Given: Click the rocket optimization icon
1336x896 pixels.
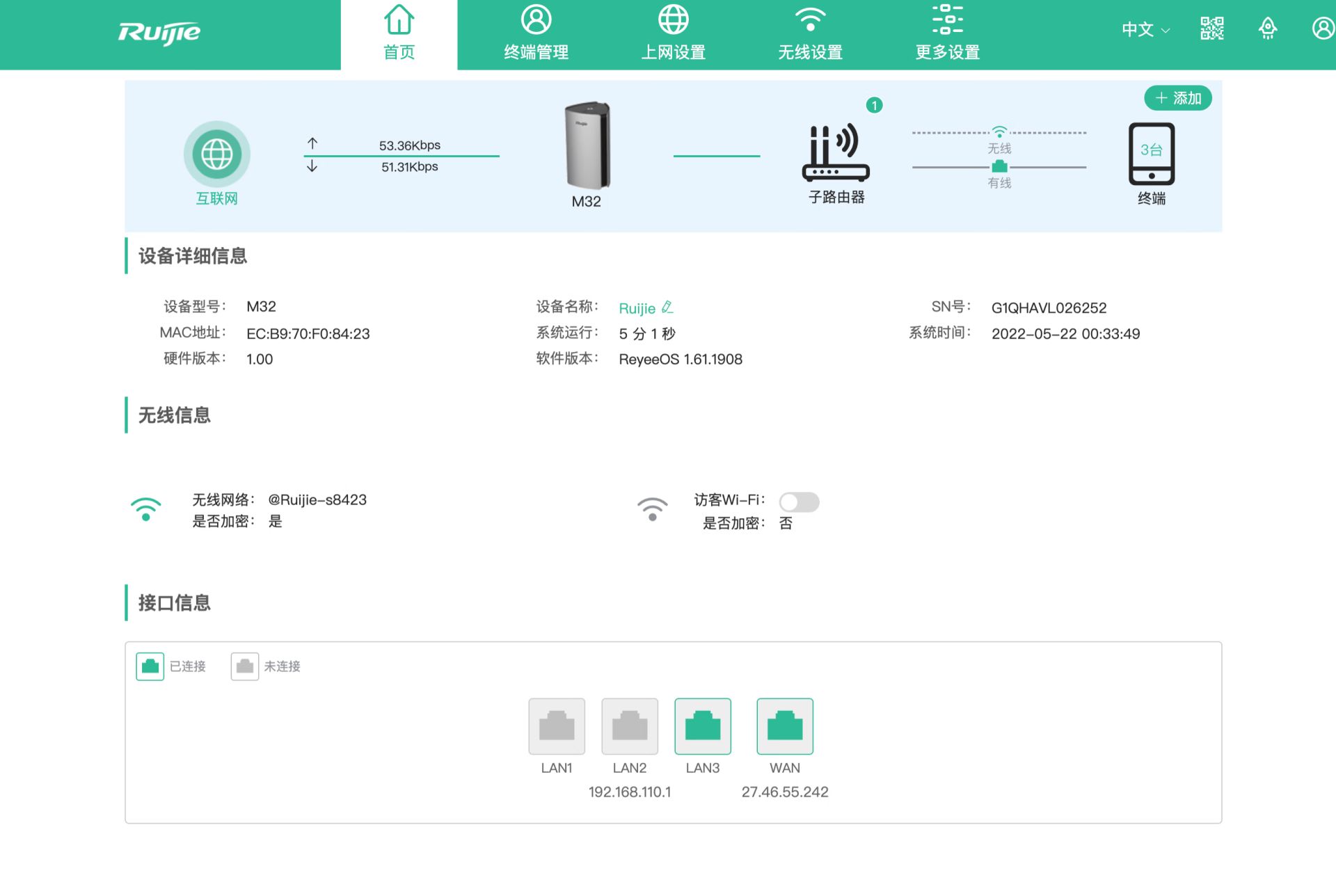Looking at the screenshot, I should click(x=1268, y=29).
